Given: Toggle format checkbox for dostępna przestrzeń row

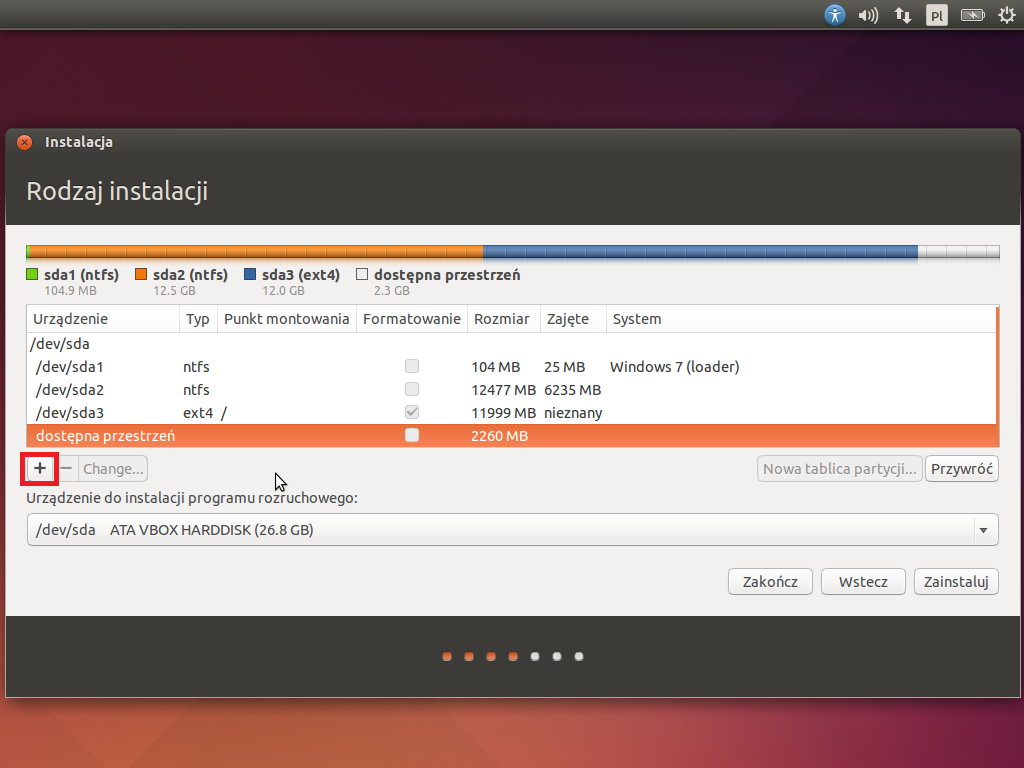Looking at the screenshot, I should pyautogui.click(x=411, y=435).
